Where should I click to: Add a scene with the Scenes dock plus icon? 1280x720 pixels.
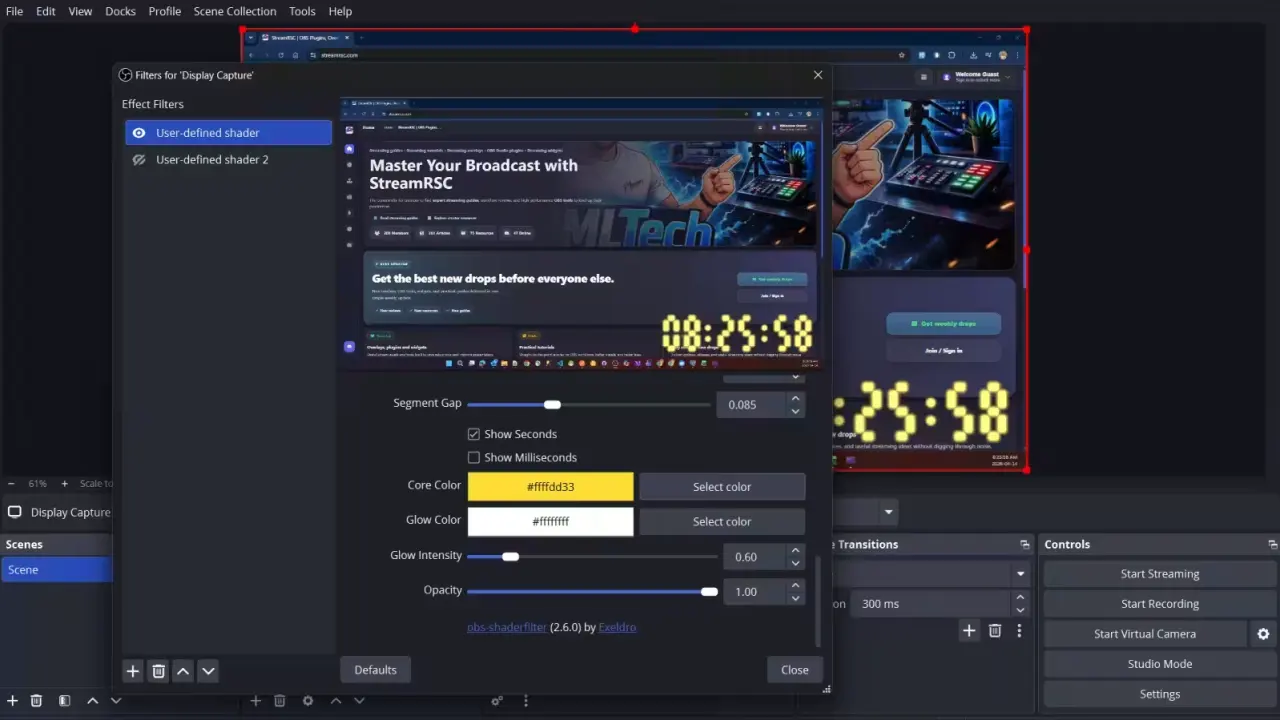pyautogui.click(x=12, y=701)
